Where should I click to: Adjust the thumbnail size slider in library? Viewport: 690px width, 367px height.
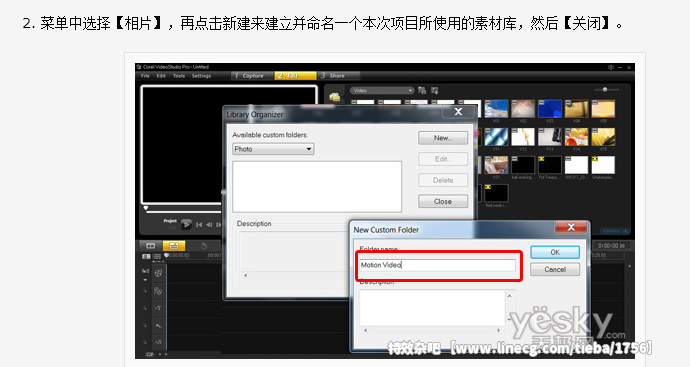click(605, 89)
